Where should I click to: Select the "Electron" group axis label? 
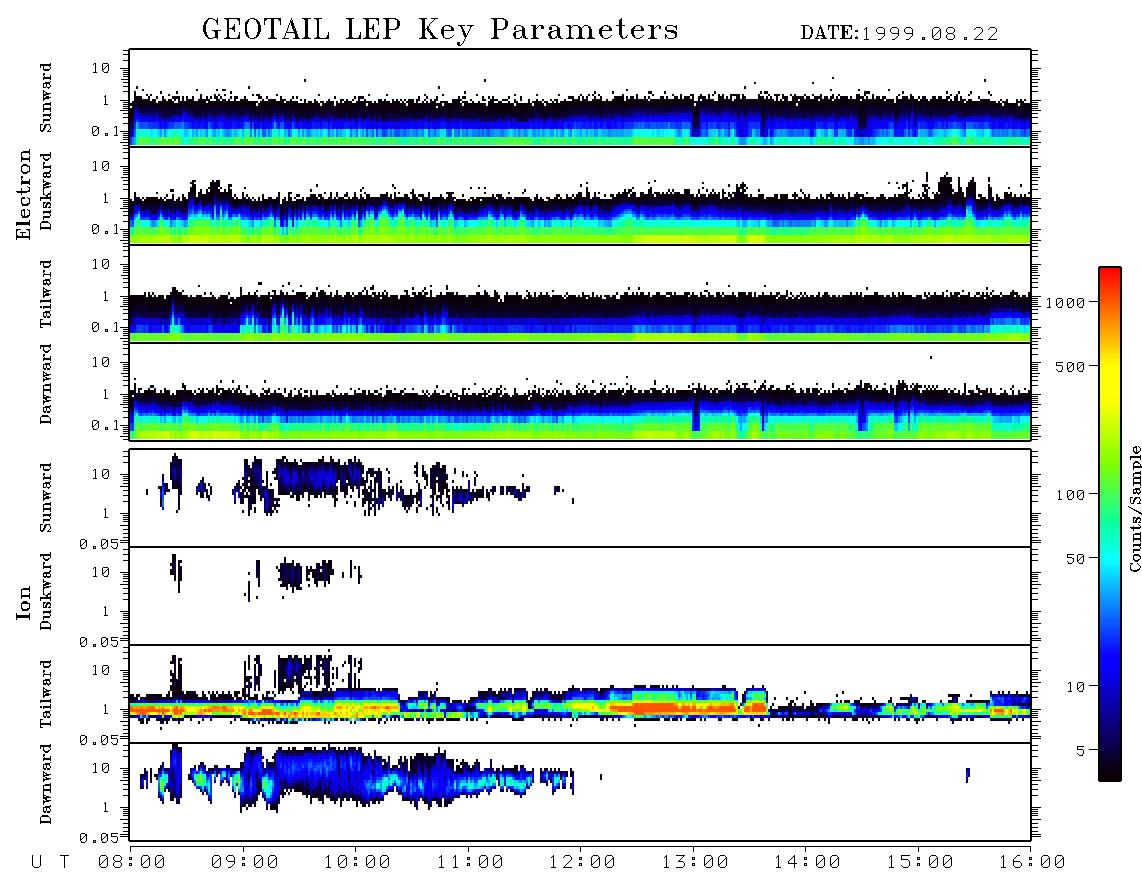point(23,194)
